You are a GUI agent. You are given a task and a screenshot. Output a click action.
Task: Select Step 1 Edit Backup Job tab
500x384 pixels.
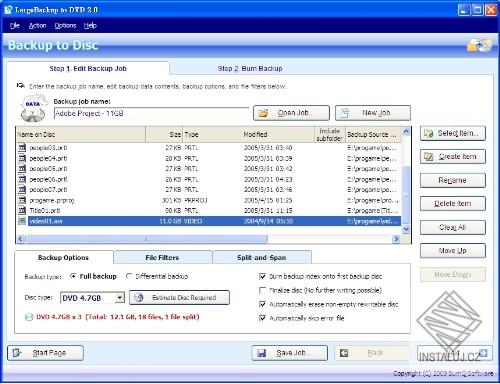coord(88,69)
